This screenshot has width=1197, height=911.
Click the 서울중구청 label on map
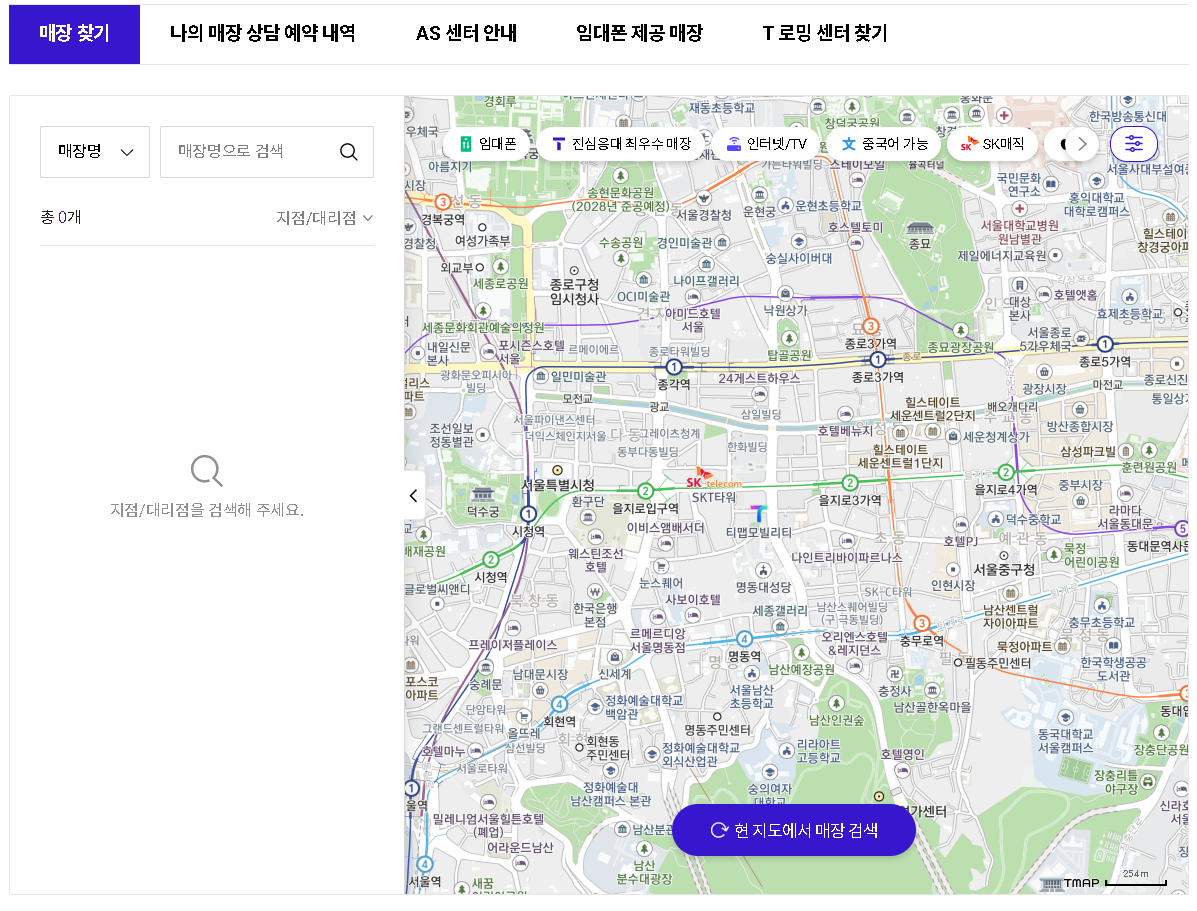[1004, 570]
